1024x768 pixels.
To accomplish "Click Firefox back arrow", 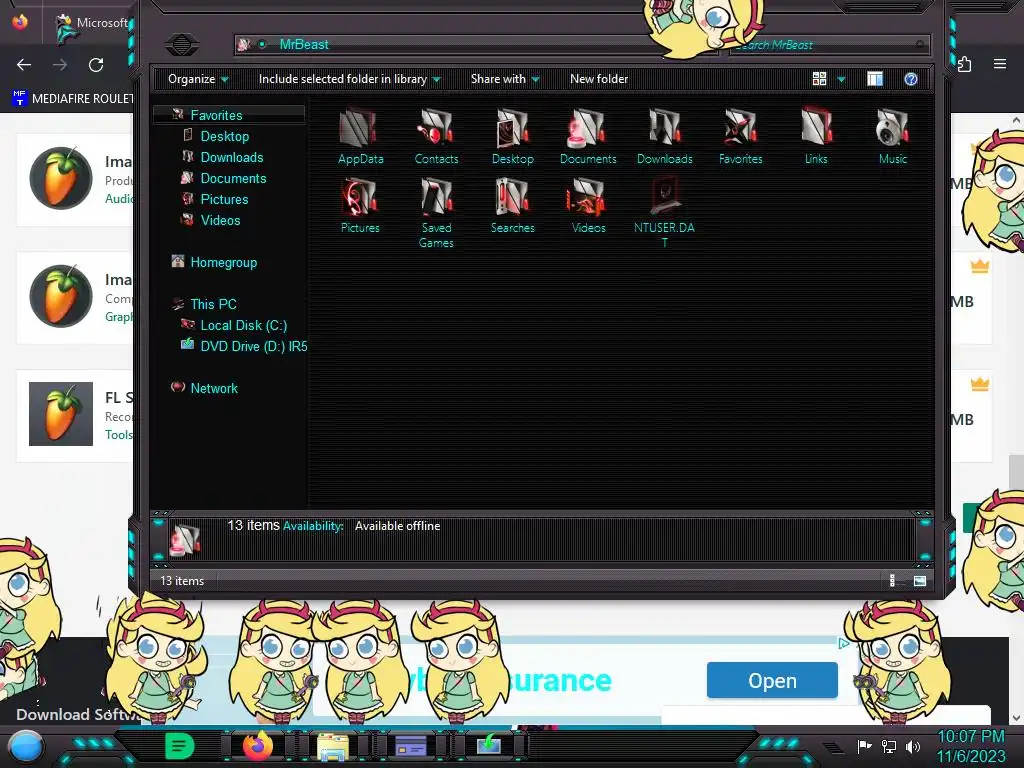I will click(x=24, y=65).
